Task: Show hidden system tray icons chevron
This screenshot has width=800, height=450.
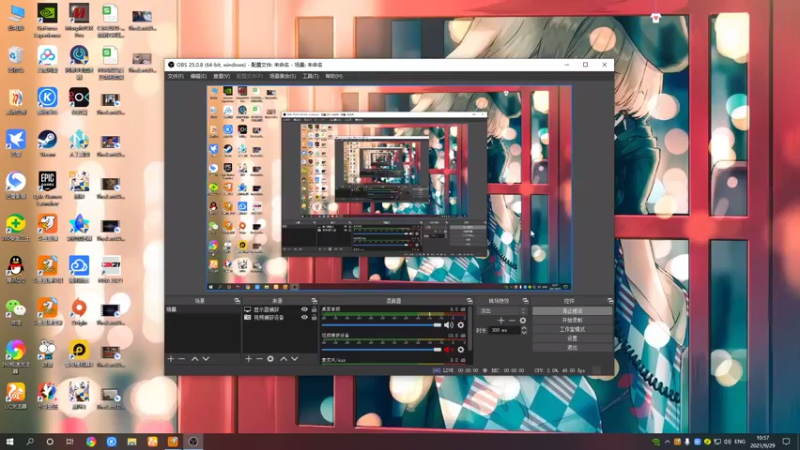Action: click(667, 442)
